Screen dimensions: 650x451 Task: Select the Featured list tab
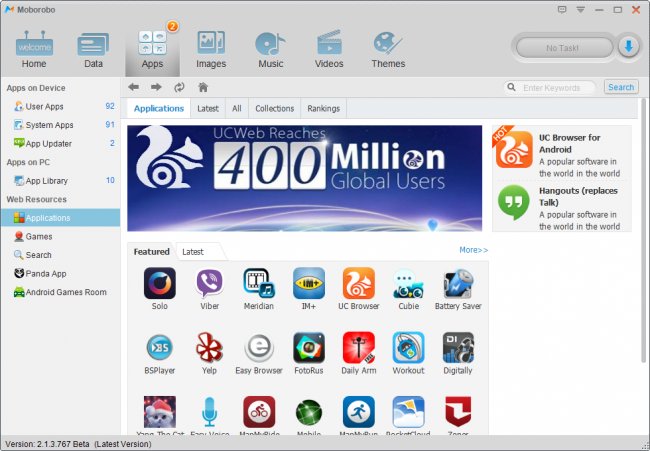(151, 252)
